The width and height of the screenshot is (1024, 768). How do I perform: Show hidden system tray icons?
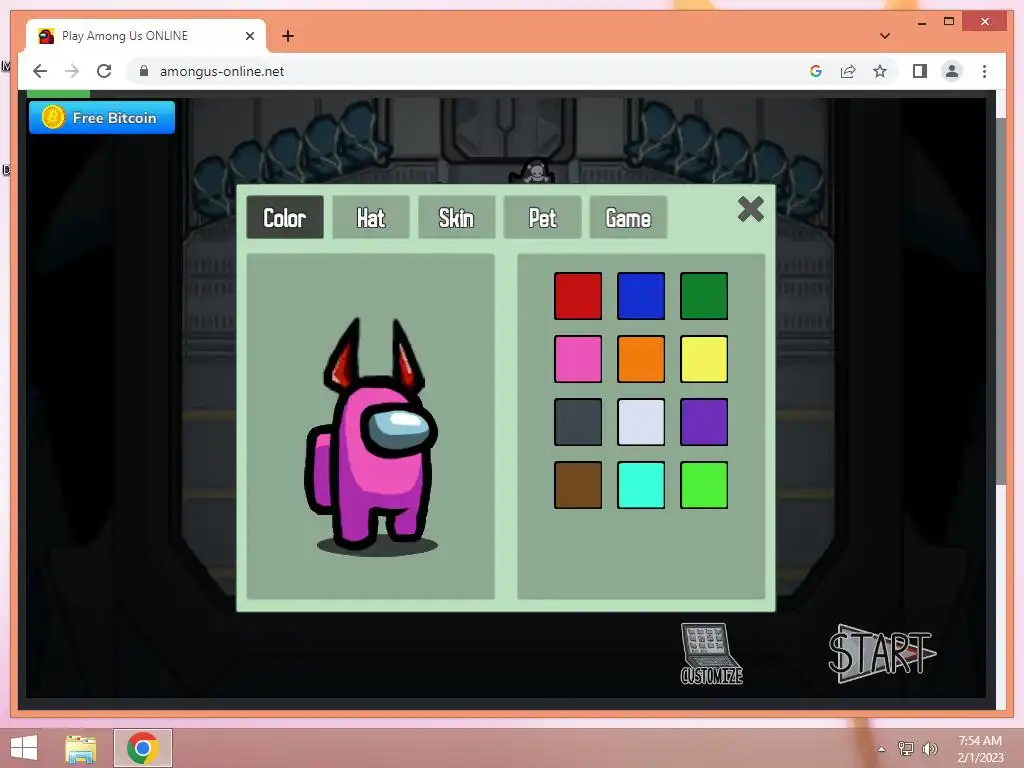point(882,748)
